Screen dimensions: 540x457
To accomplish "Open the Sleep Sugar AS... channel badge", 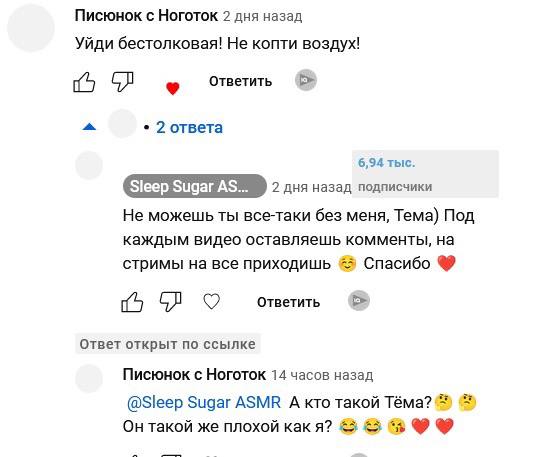I will pyautogui.click(x=195, y=186).
